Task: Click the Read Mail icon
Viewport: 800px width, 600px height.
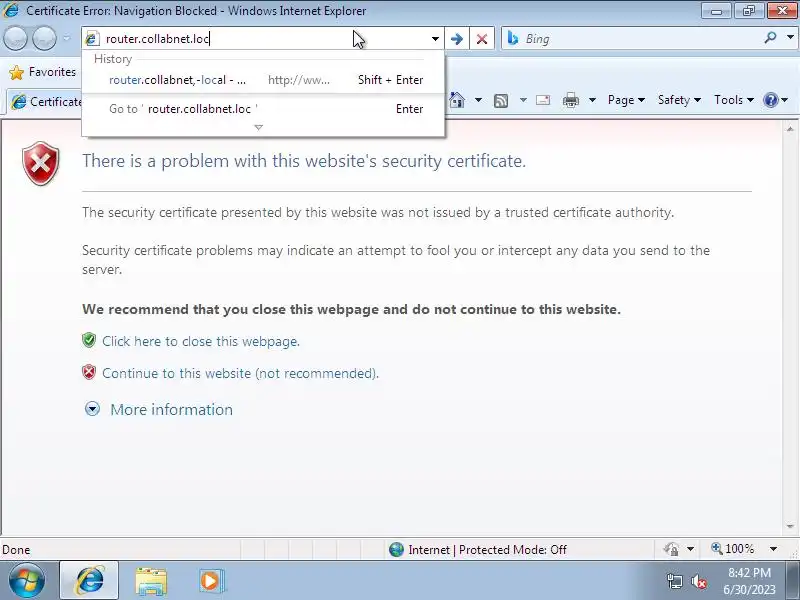Action: point(543,100)
